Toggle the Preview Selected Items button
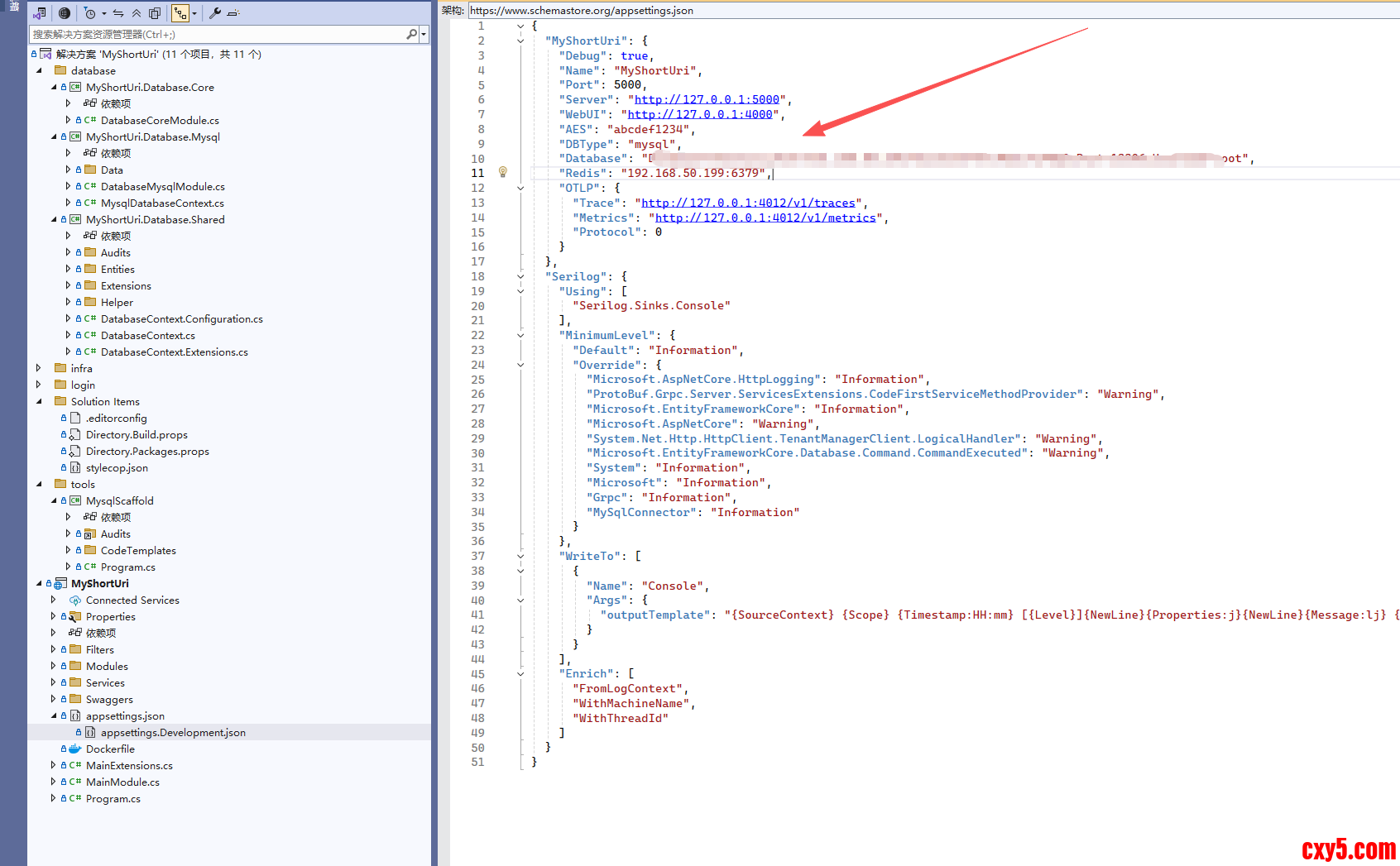This screenshot has width=1400, height=866. click(233, 13)
